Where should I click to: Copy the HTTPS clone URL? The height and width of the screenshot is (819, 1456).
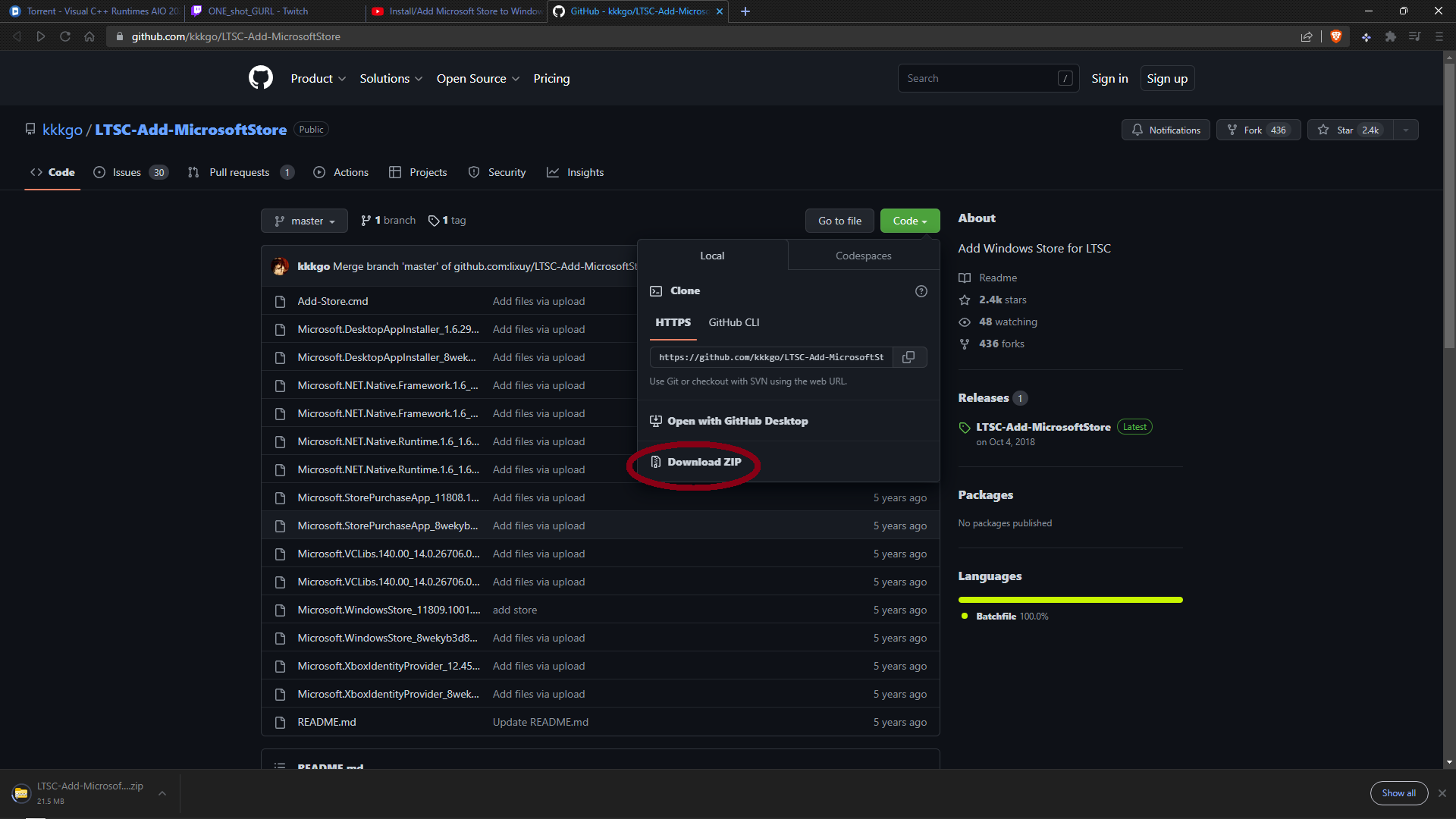pyautogui.click(x=908, y=357)
